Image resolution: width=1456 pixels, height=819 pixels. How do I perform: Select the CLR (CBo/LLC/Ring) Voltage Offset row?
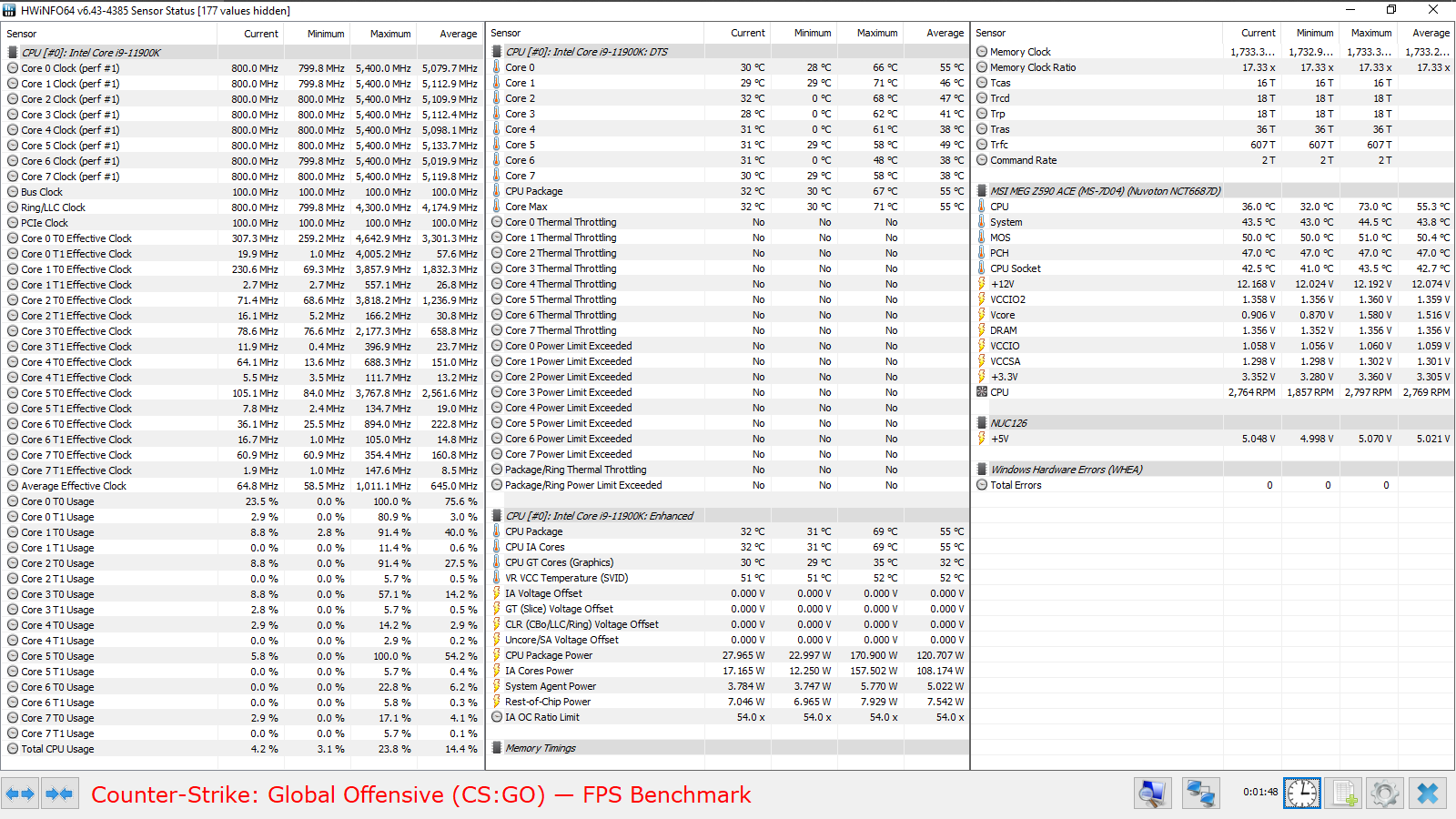pos(728,624)
